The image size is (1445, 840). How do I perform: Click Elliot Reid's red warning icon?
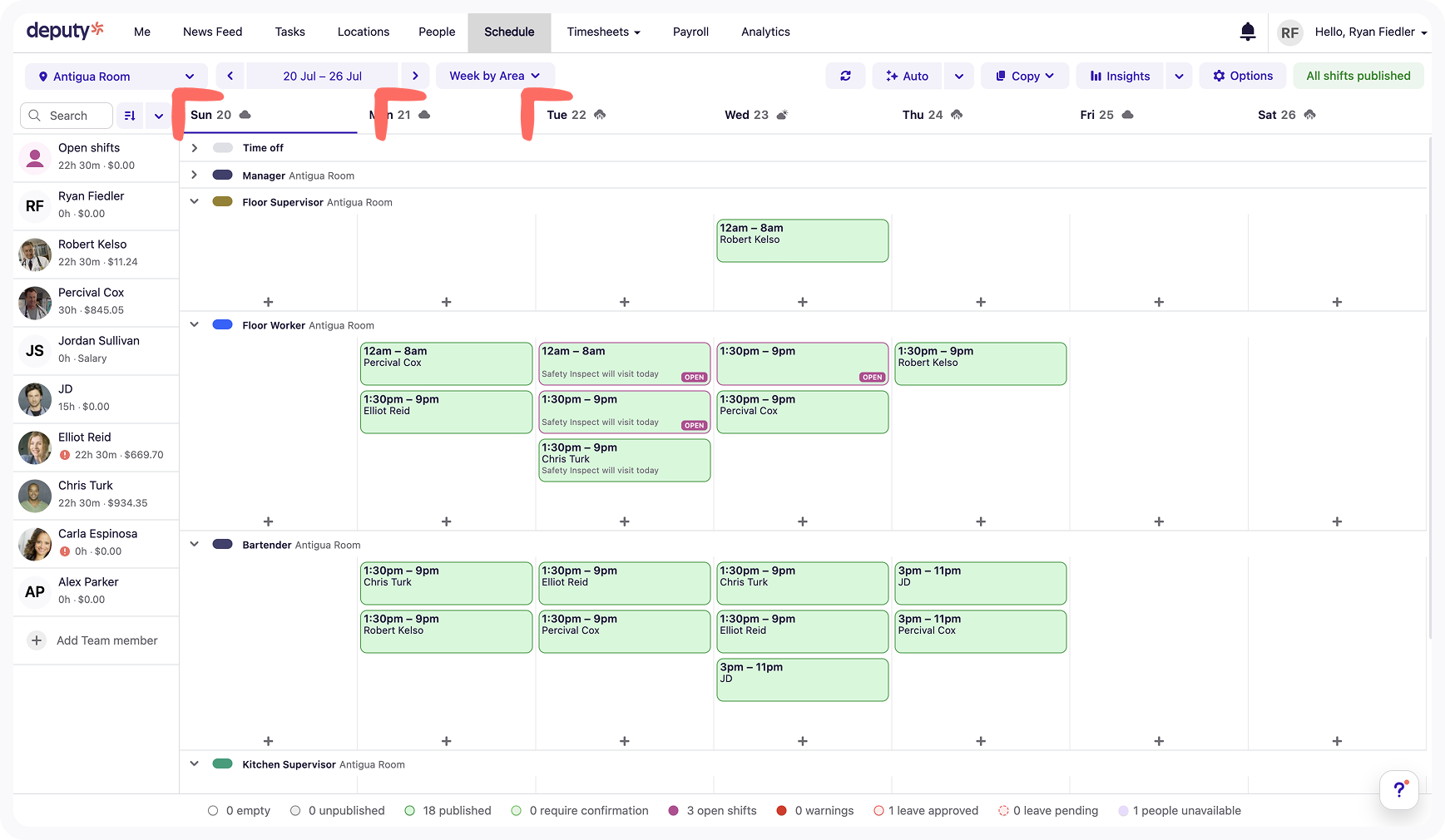pyautogui.click(x=65, y=455)
